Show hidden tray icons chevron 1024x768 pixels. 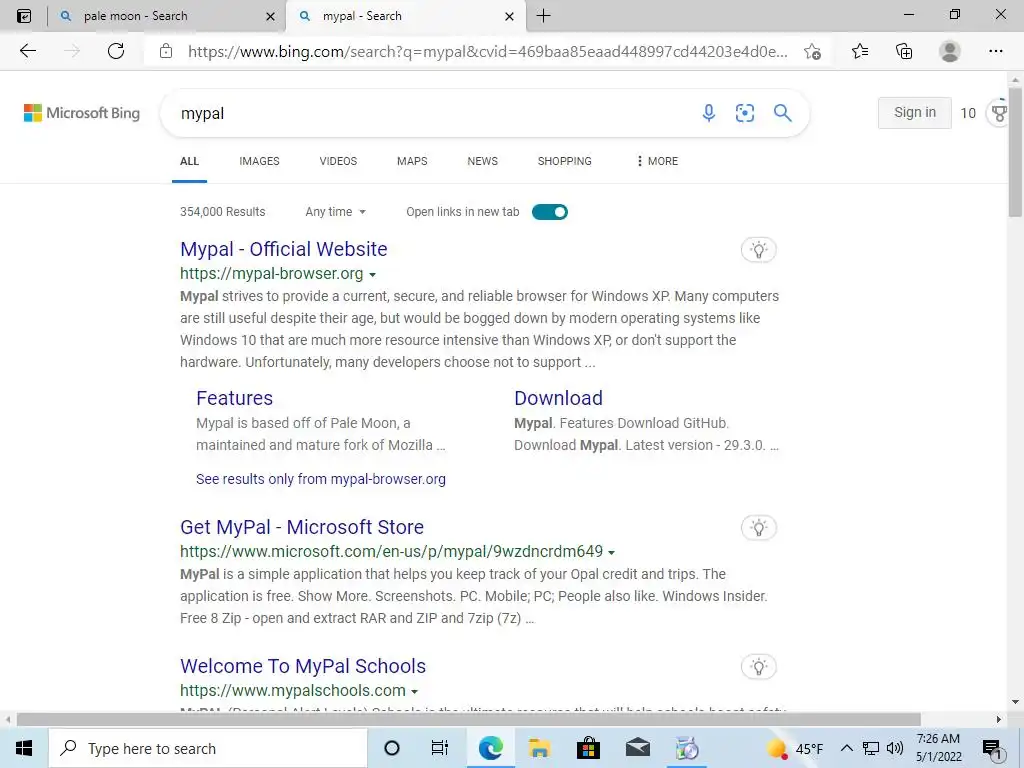click(x=846, y=748)
